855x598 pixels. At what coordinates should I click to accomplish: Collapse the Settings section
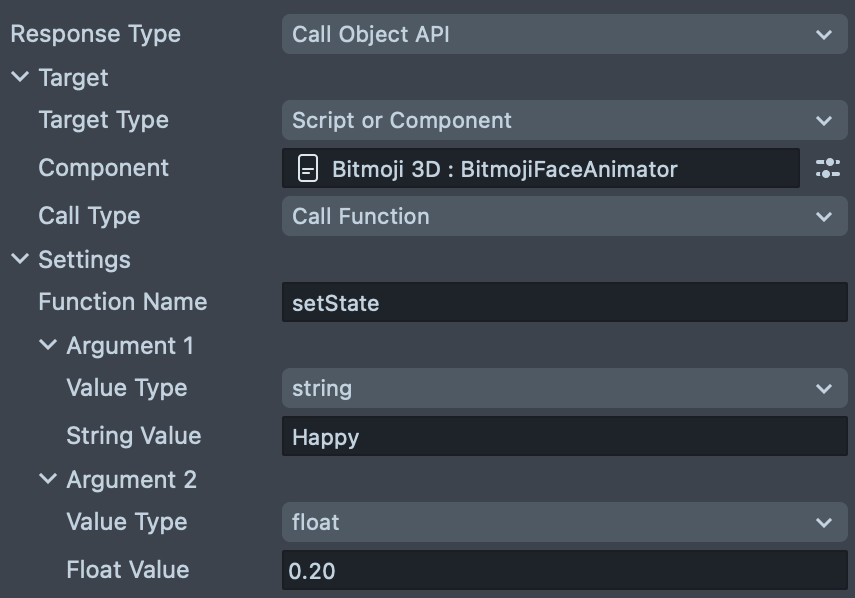(x=20, y=260)
